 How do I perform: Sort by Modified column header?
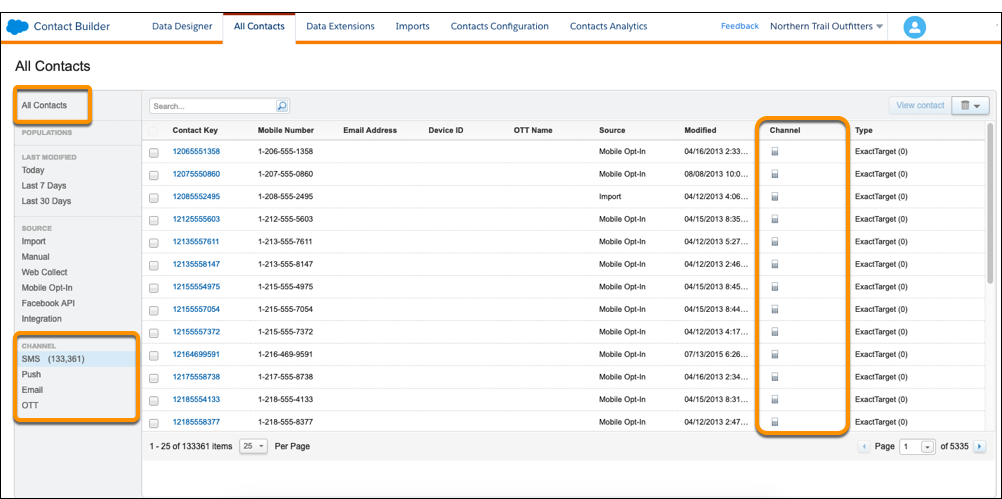click(x=700, y=130)
